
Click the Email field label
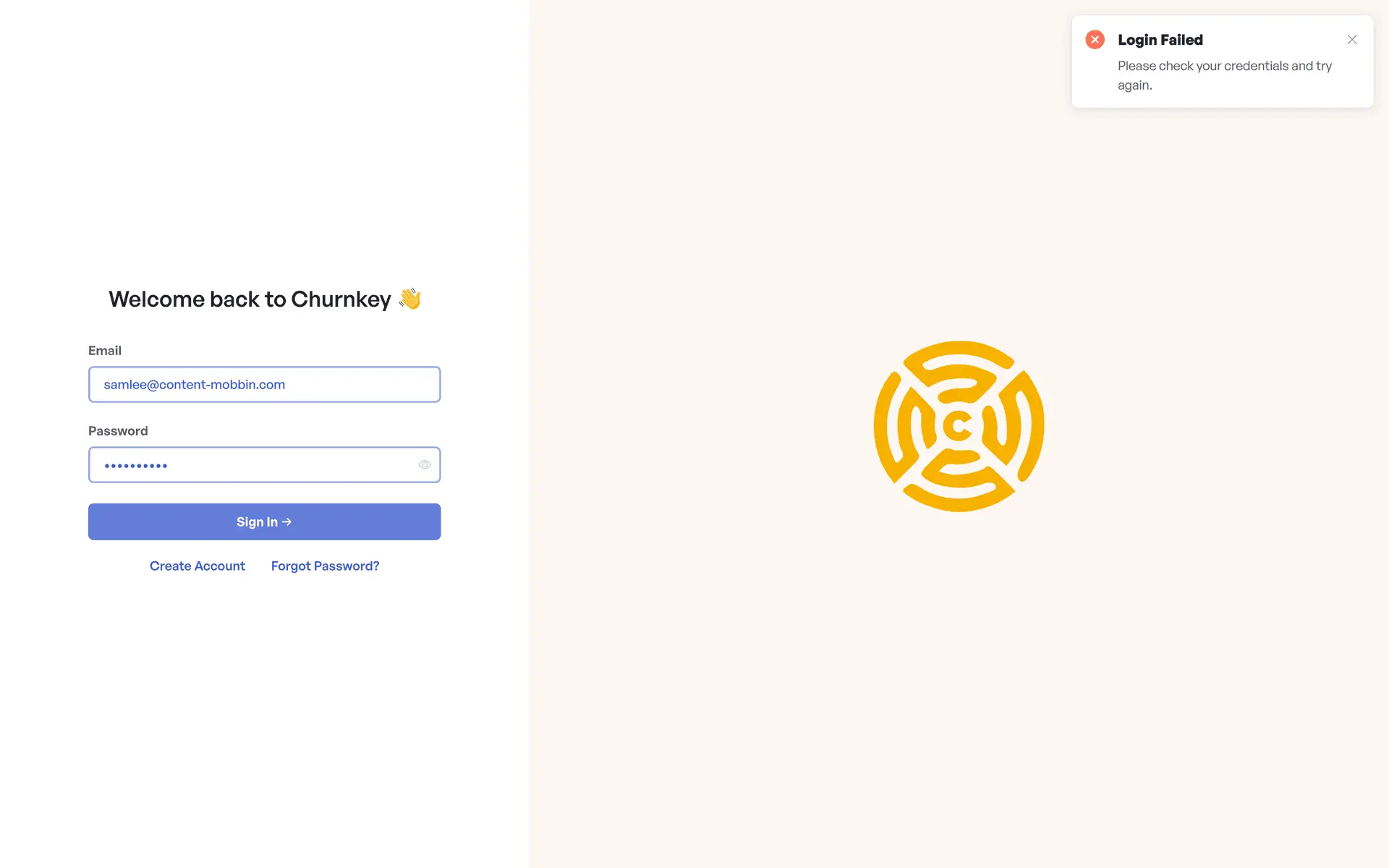point(105,350)
